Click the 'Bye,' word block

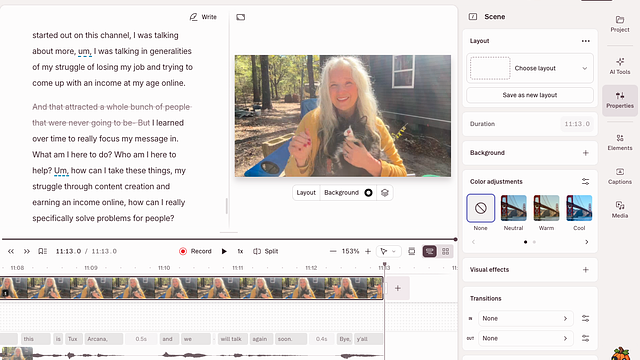[345, 339]
